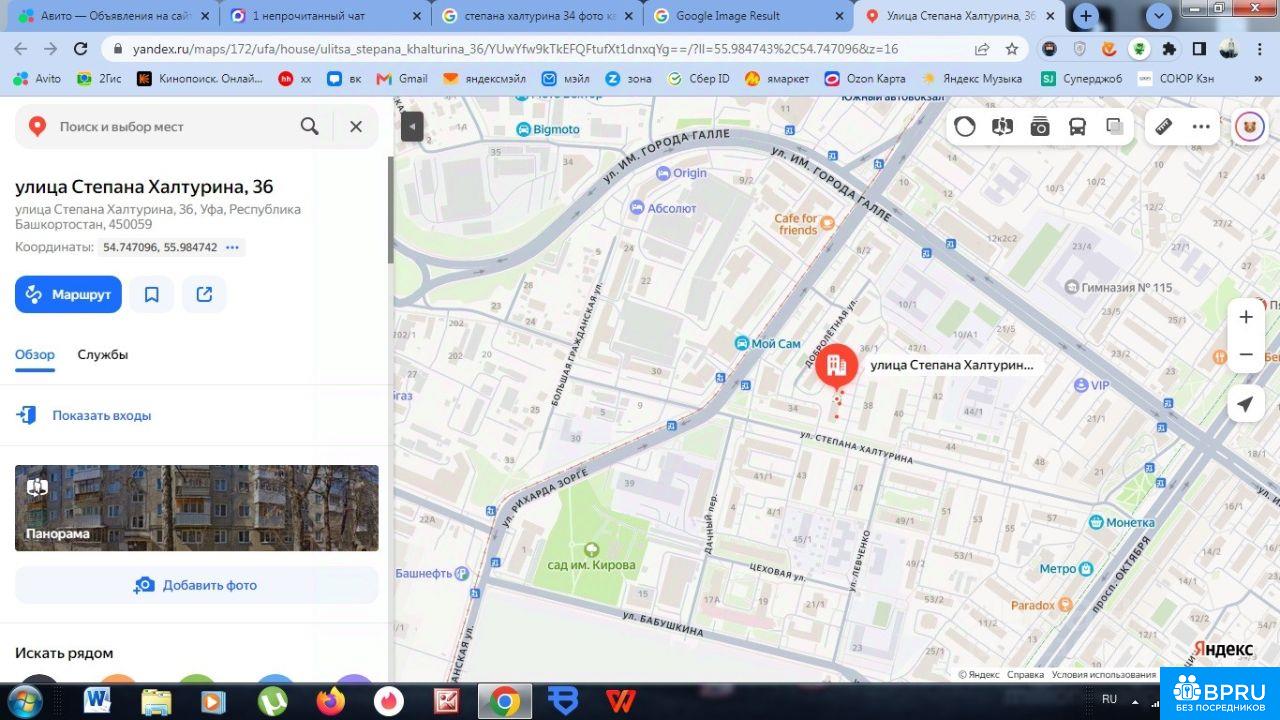
Task: Zoom in on the map
Action: point(1246,317)
